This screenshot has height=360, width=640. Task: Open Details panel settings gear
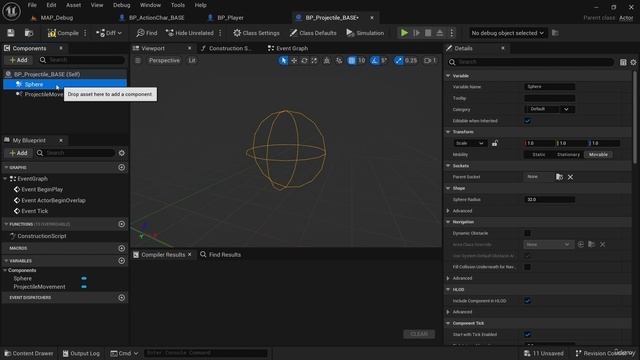633,62
